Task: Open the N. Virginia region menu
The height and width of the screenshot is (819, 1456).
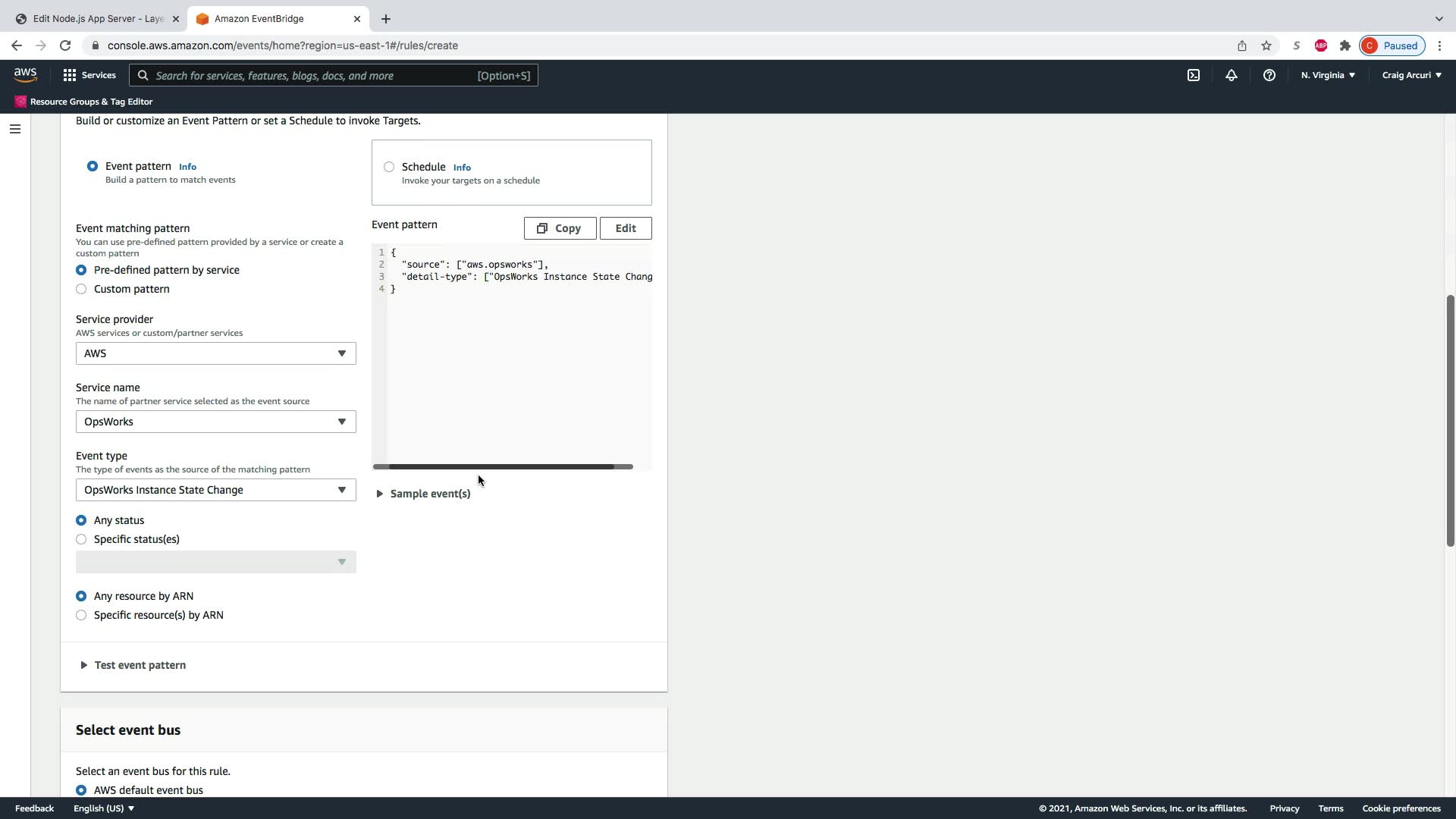Action: click(x=1328, y=75)
